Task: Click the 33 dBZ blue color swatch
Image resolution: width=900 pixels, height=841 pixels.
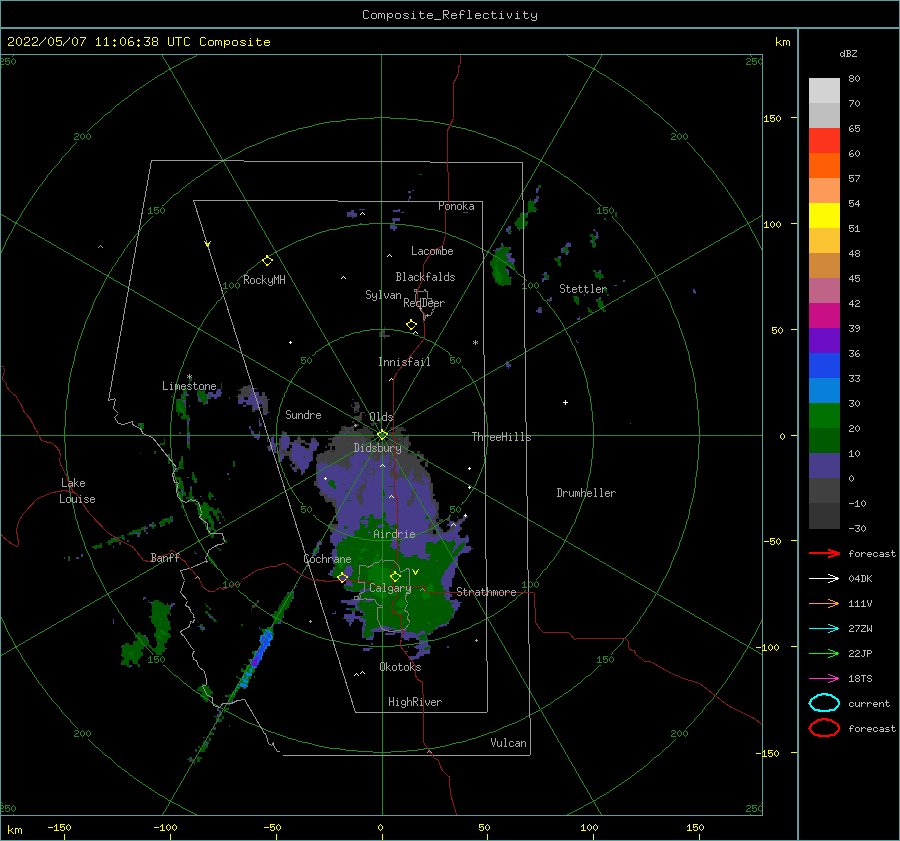Action: tap(824, 390)
